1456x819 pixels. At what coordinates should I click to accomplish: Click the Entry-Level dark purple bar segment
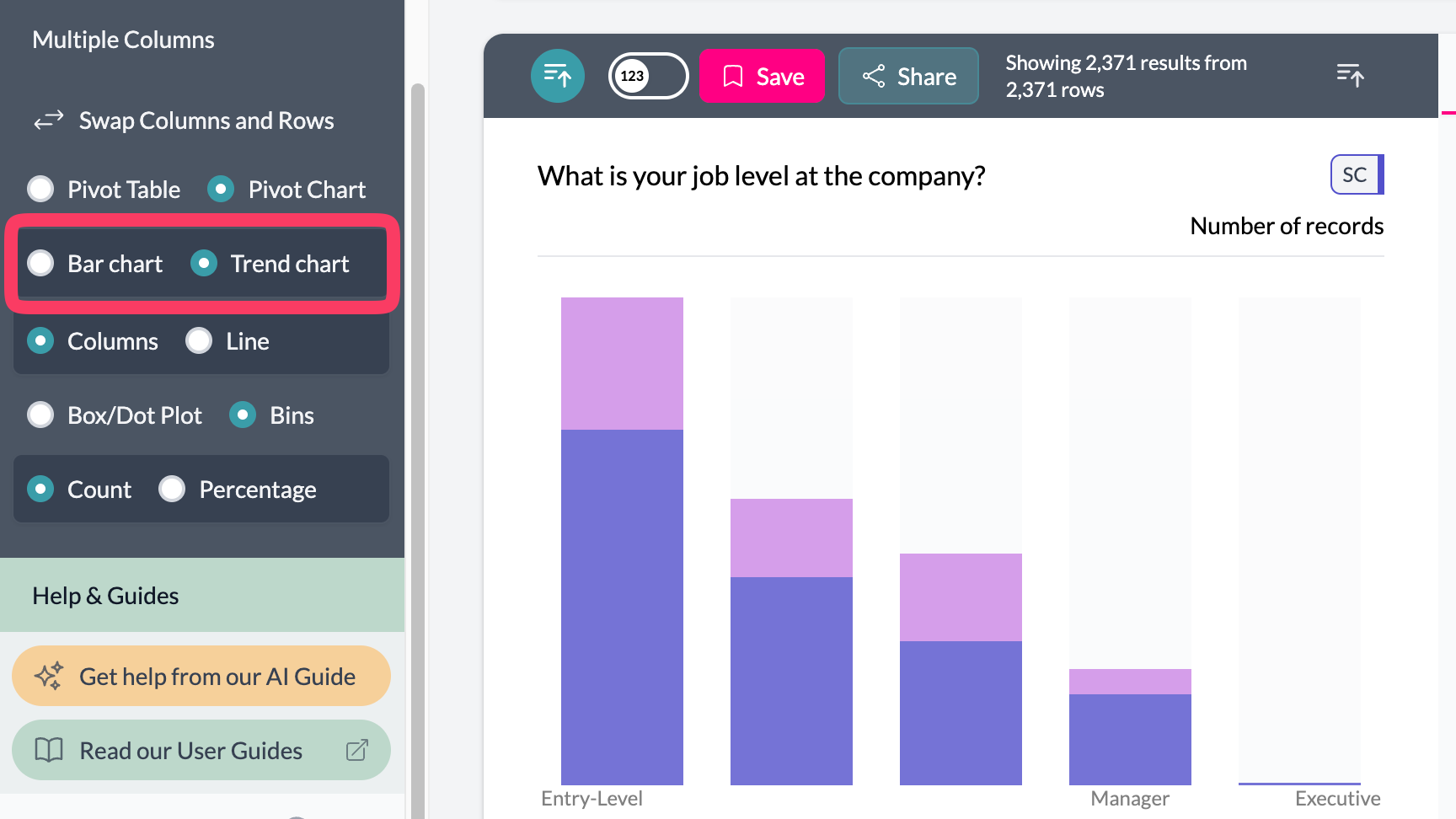tap(622, 607)
